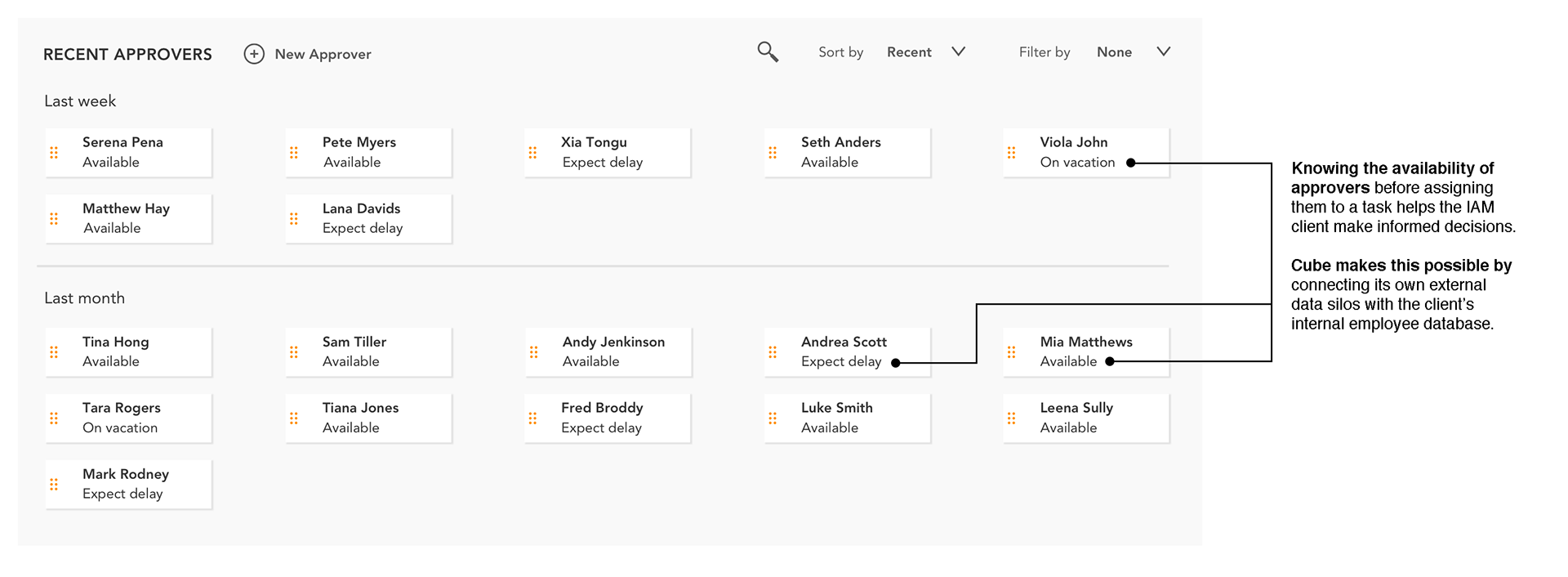Open the Filter by None dropdown chevron
The width and height of the screenshot is (1568, 577).
pyautogui.click(x=1164, y=51)
